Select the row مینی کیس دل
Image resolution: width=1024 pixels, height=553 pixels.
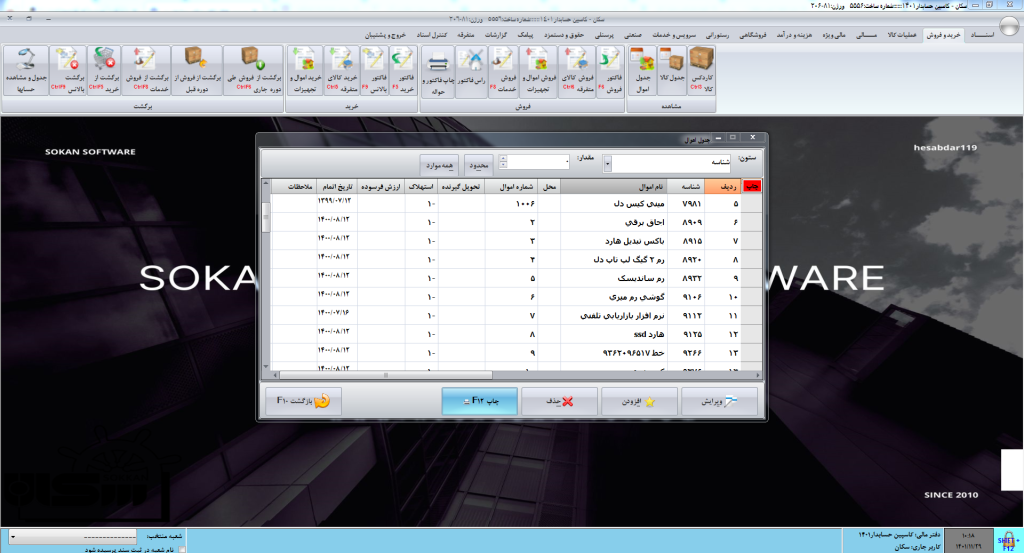click(516, 204)
